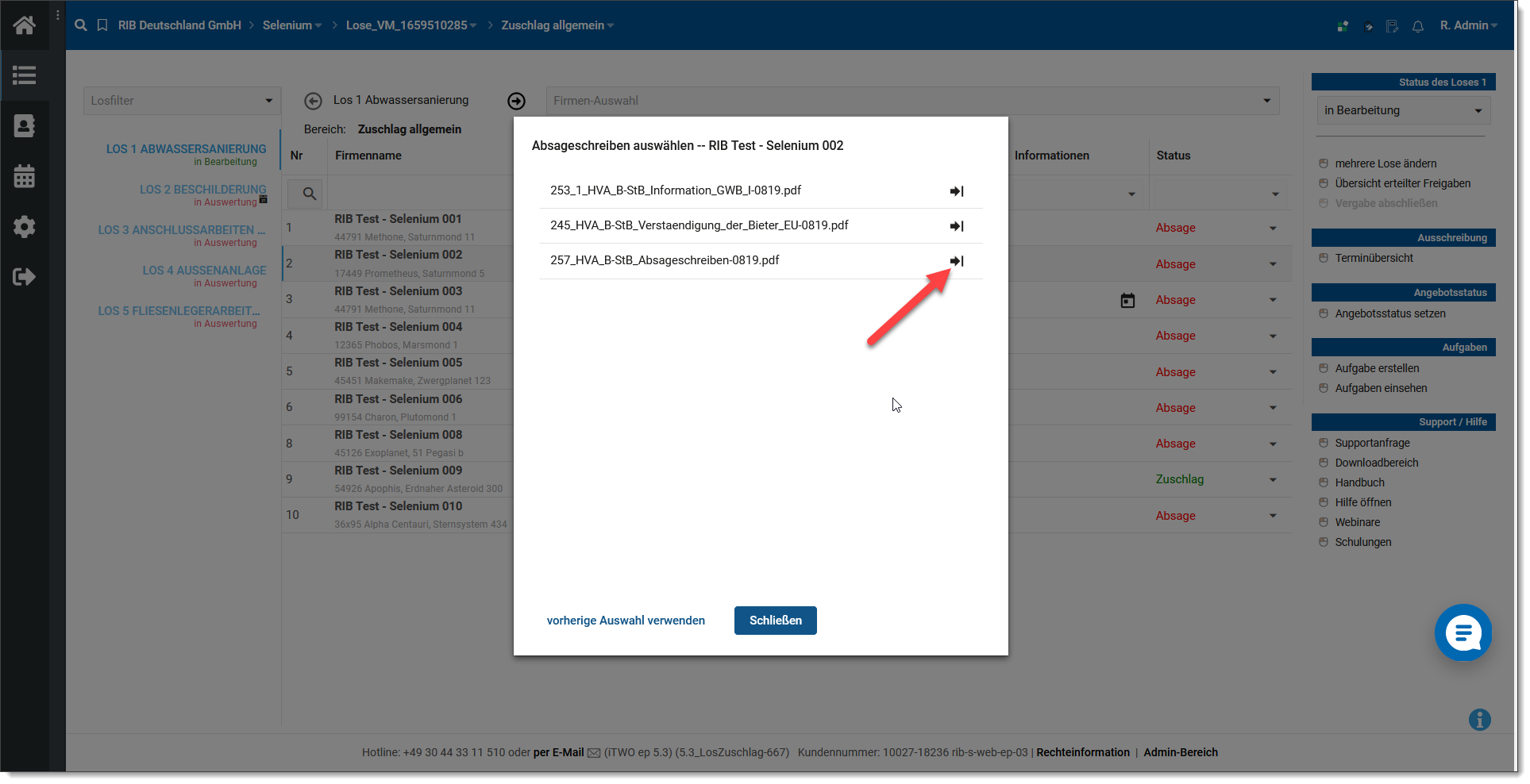Click the Firmenname filter input field
This screenshot has height=784, width=1530.
click(421, 194)
